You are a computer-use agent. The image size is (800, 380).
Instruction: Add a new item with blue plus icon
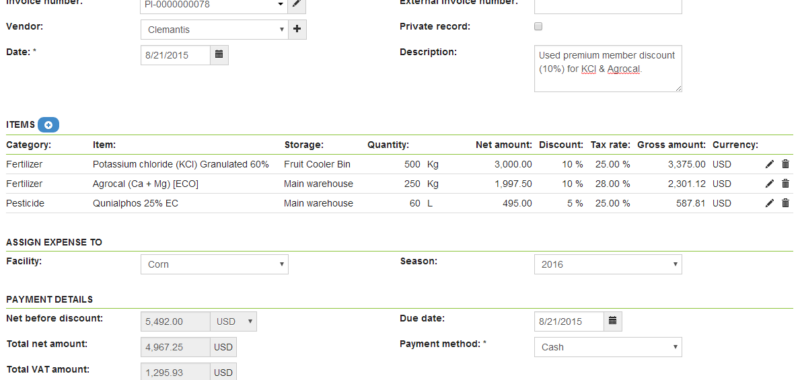[x=48, y=125]
